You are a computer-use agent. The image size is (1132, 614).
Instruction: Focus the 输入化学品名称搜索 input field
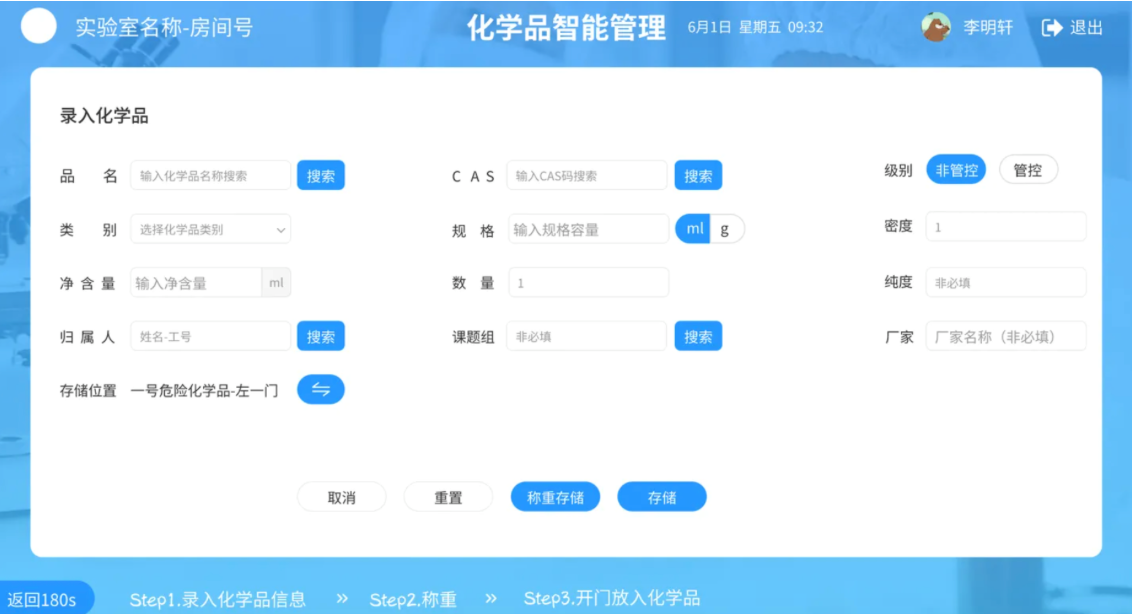click(211, 176)
